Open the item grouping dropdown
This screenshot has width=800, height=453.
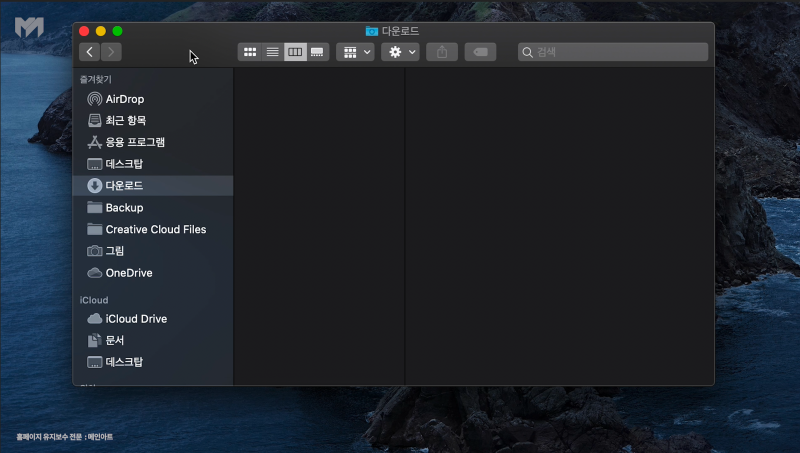[356, 52]
